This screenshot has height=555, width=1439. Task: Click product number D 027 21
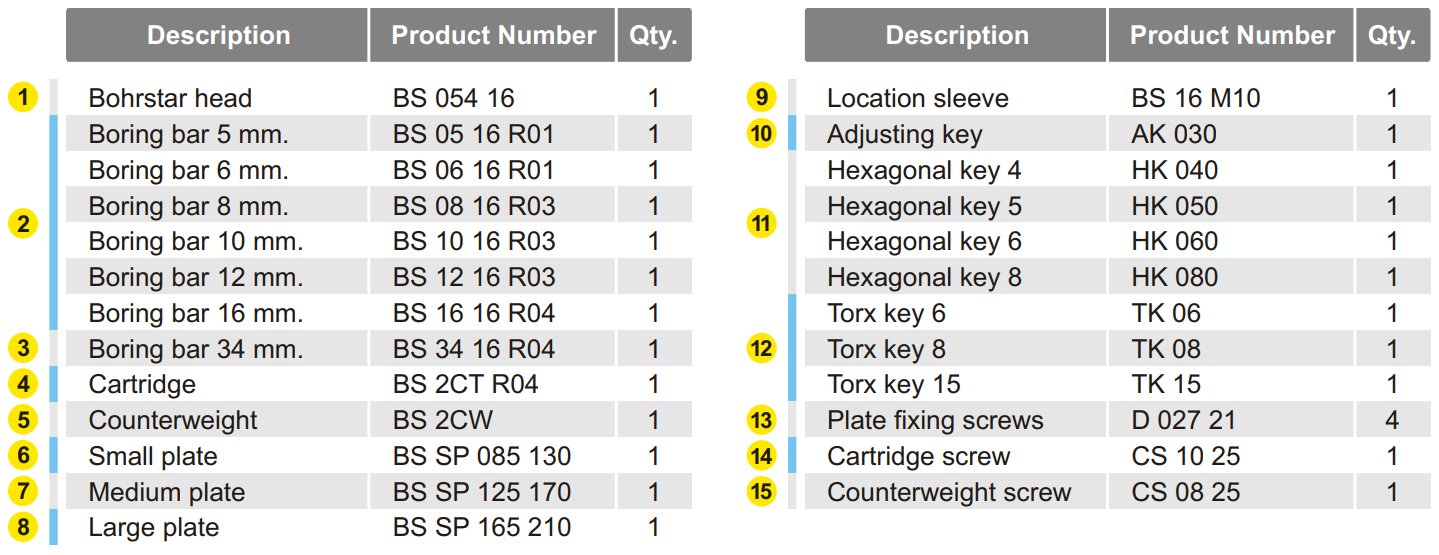(1184, 420)
